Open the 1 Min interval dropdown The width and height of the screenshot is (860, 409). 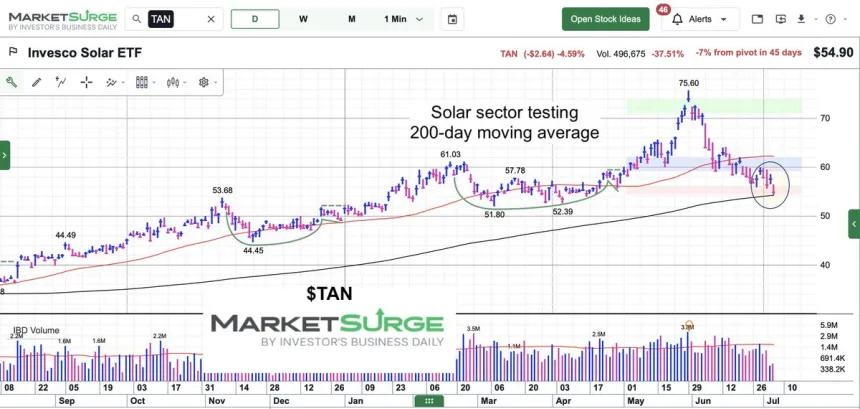[404, 19]
